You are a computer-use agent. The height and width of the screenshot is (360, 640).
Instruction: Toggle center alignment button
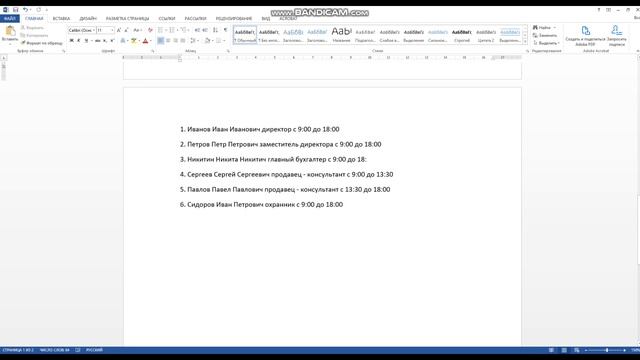[x=168, y=41]
